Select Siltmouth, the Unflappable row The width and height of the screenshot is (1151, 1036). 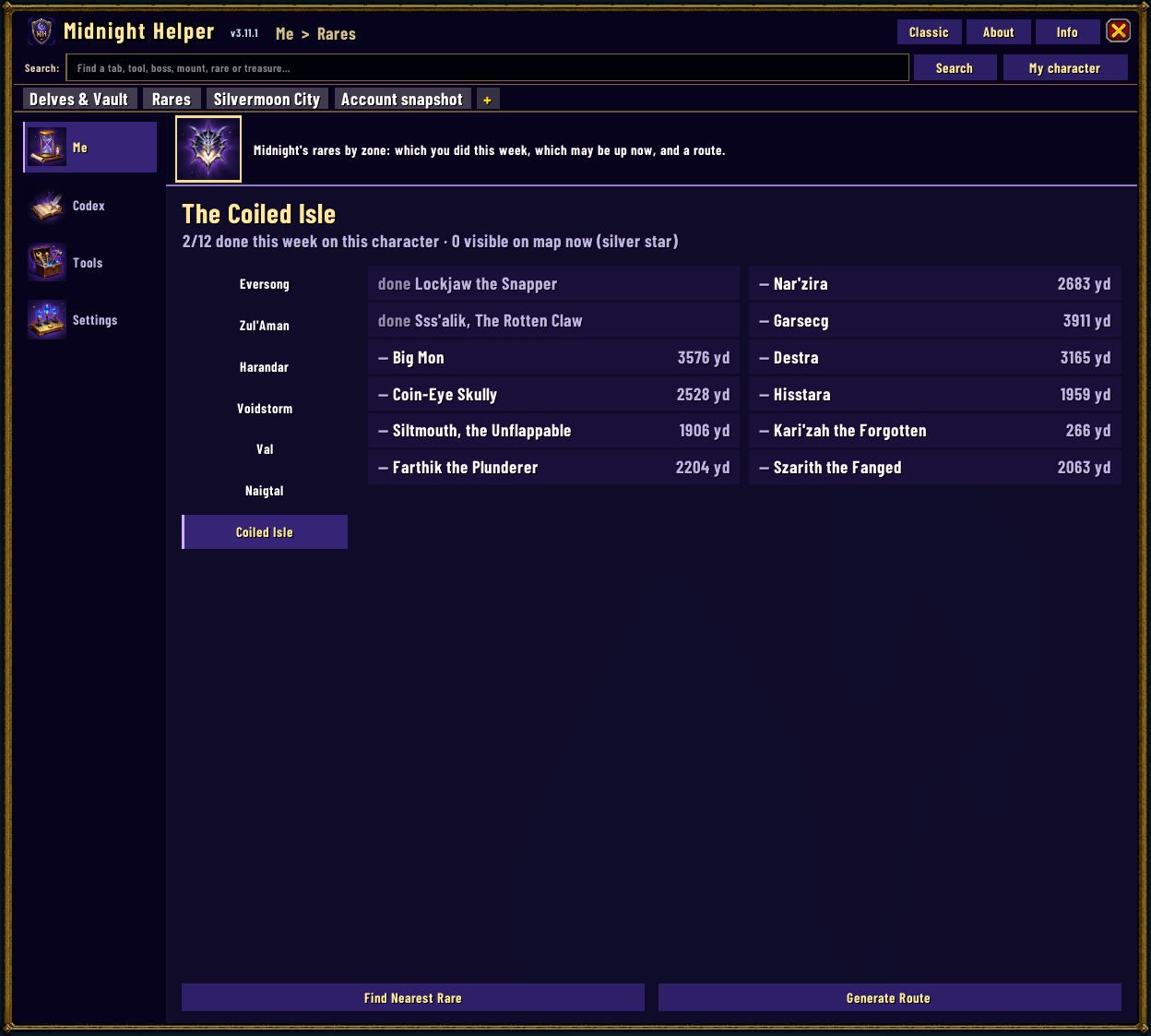click(x=553, y=431)
